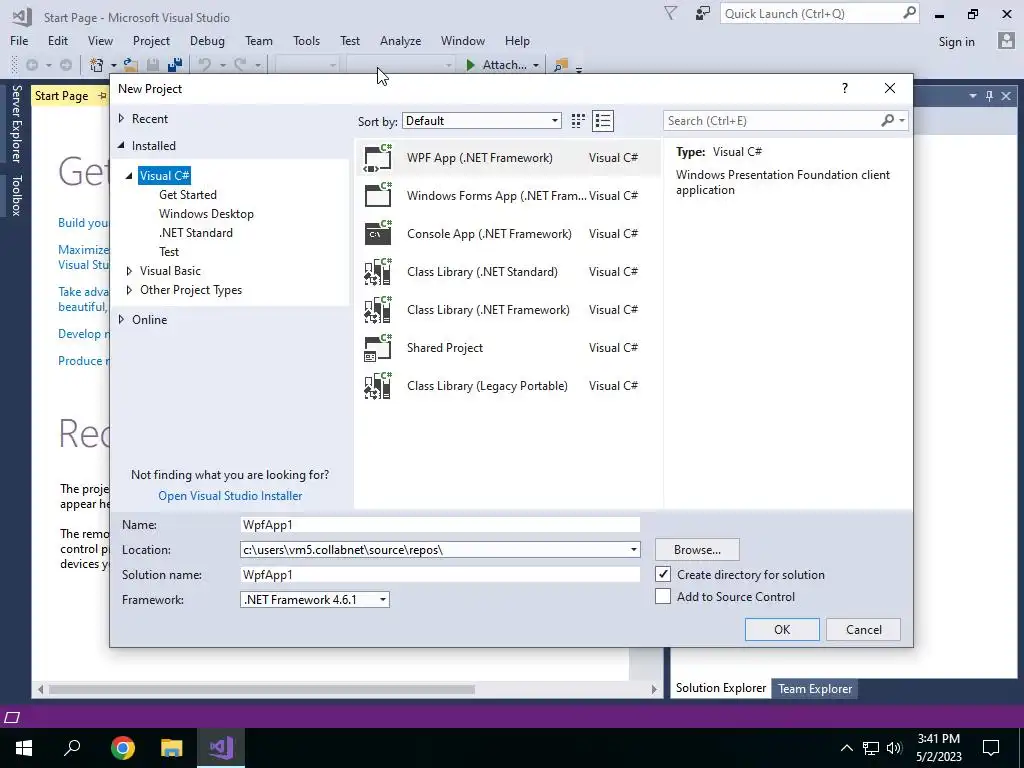Screen dimensions: 1024x768
Task: Click the OK button
Action: (x=782, y=630)
